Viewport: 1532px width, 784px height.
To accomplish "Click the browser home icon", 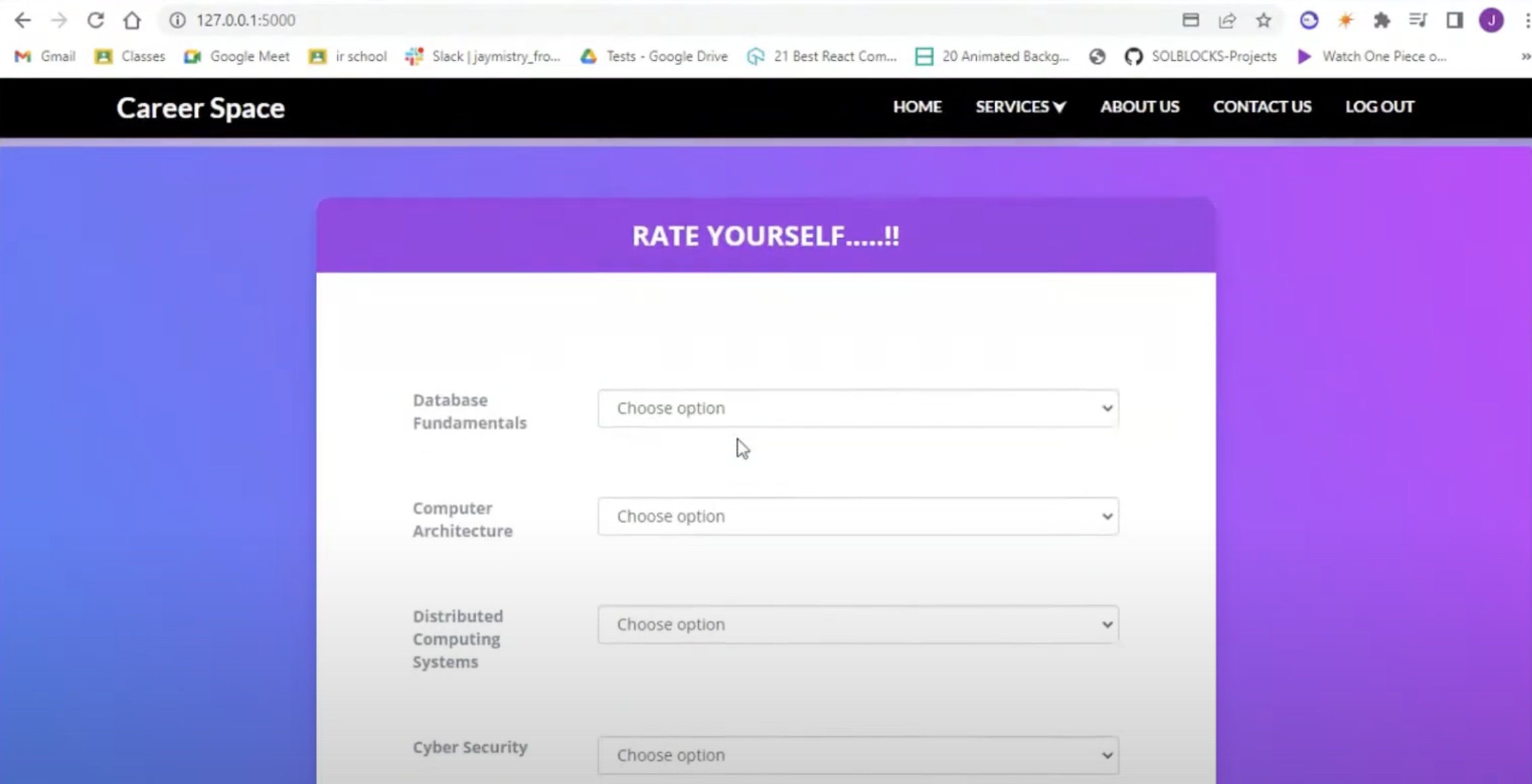I will [x=132, y=20].
